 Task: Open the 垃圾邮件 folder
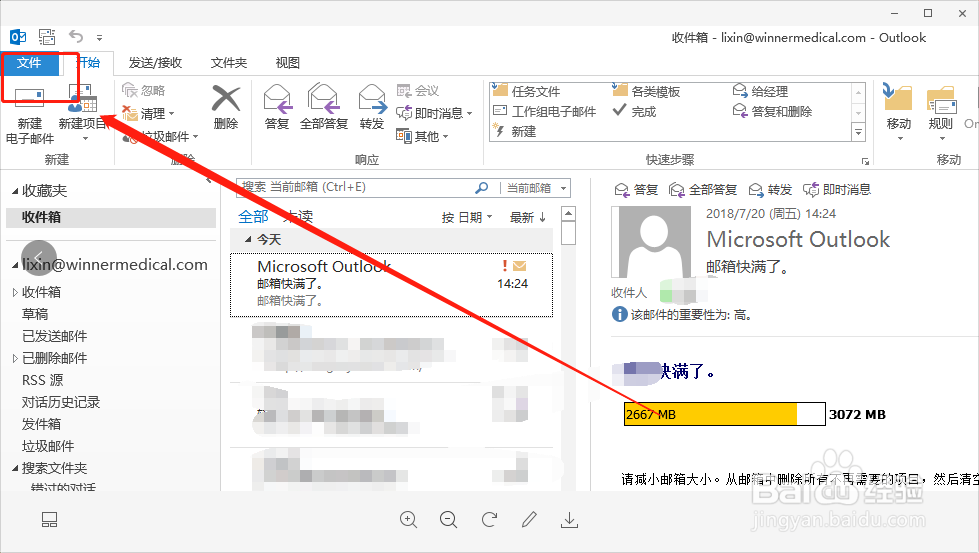(47, 446)
